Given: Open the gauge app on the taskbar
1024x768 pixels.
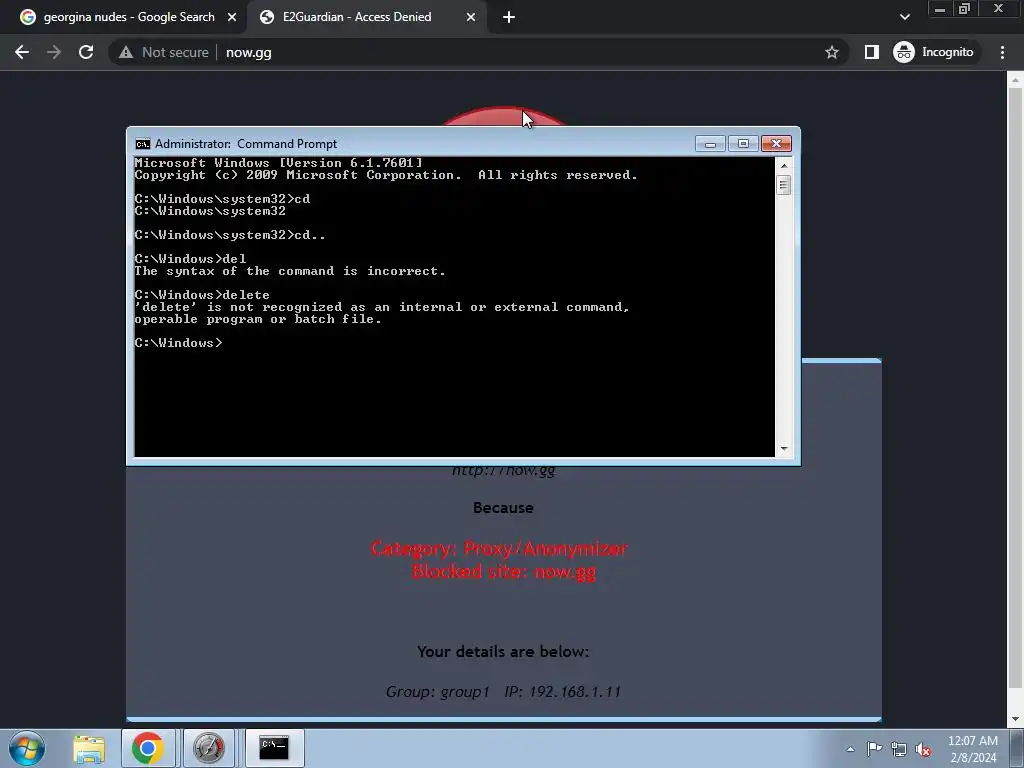Looking at the screenshot, I should tap(208, 748).
